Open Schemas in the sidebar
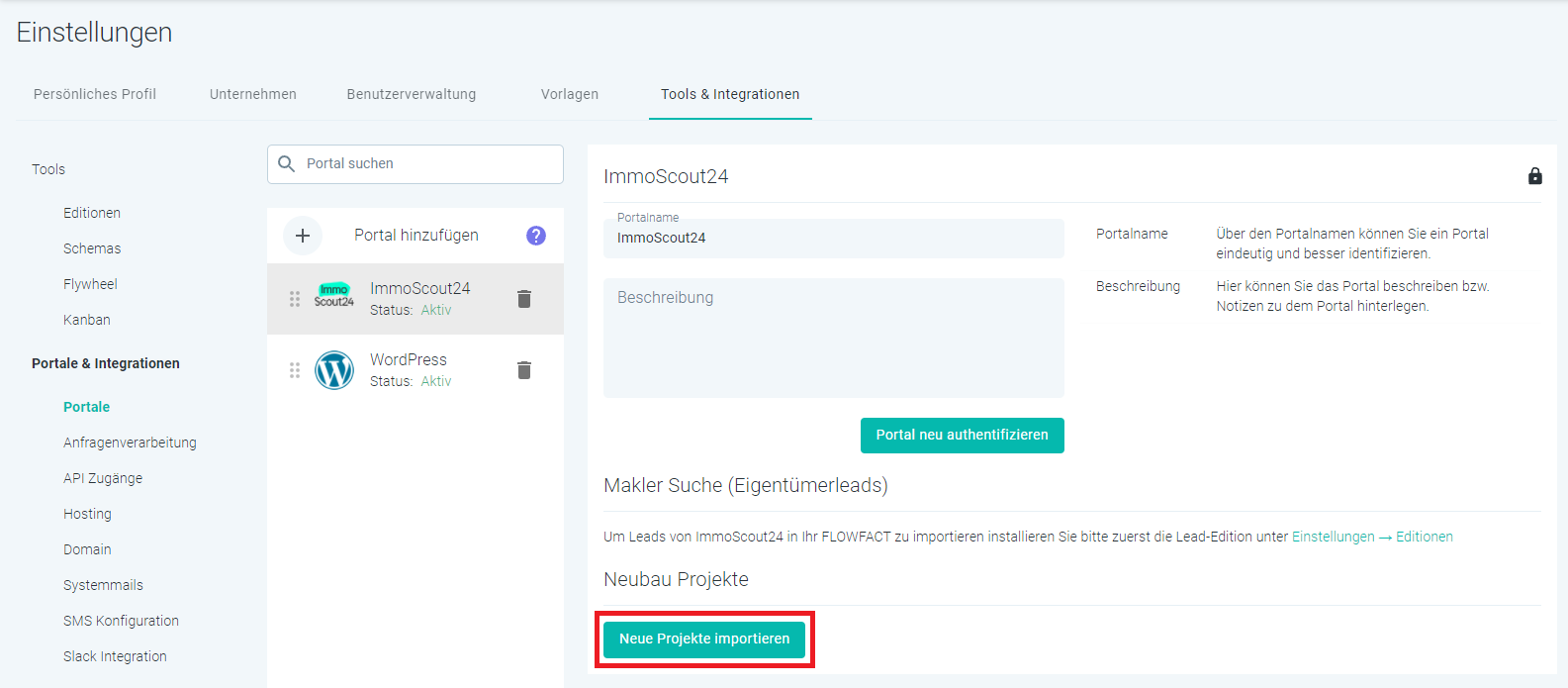Viewport: 1568px width, 688px height. (x=92, y=248)
